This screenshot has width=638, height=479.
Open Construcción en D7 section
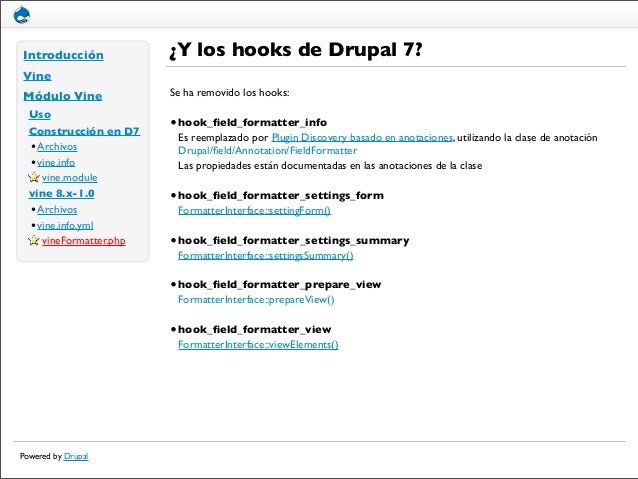84,131
